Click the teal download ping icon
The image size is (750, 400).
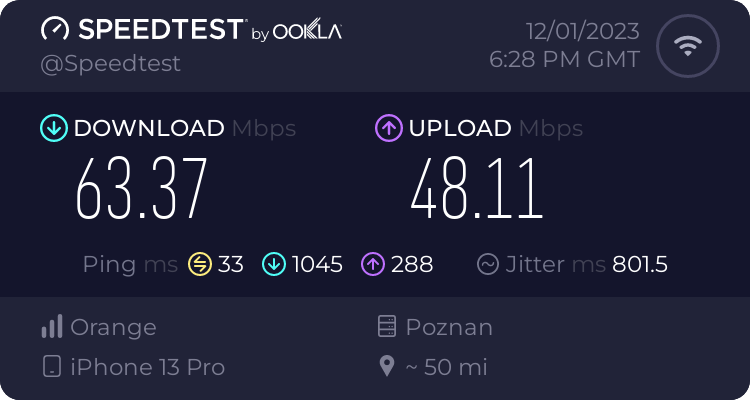coord(274,264)
